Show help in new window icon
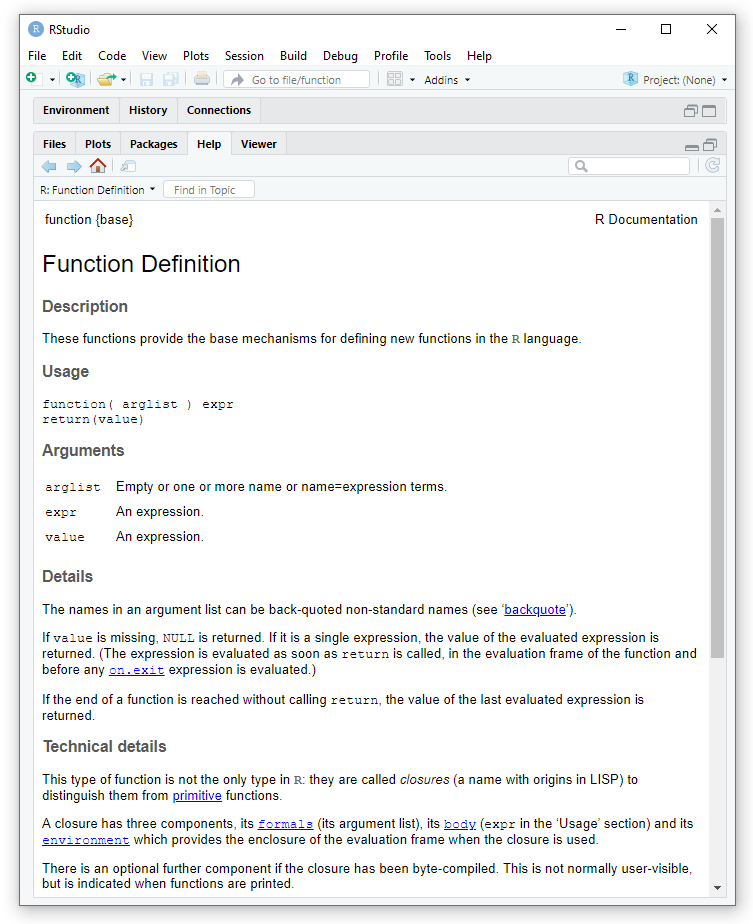Viewport: 753px width, 924px height. tap(128, 166)
